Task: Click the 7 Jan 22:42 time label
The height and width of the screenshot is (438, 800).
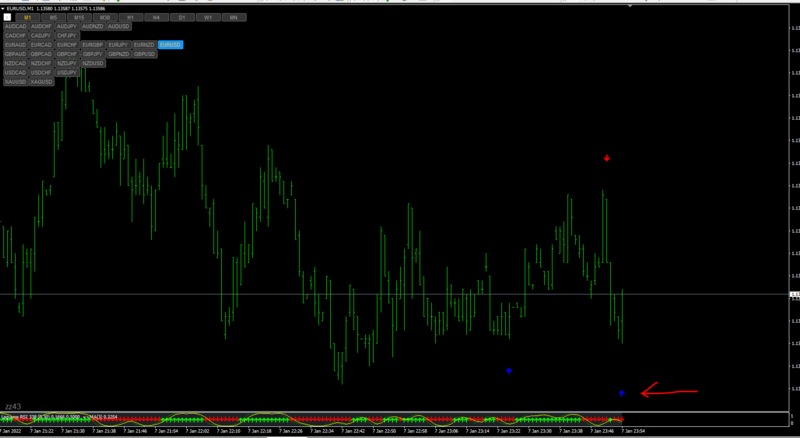Action: click(353, 431)
